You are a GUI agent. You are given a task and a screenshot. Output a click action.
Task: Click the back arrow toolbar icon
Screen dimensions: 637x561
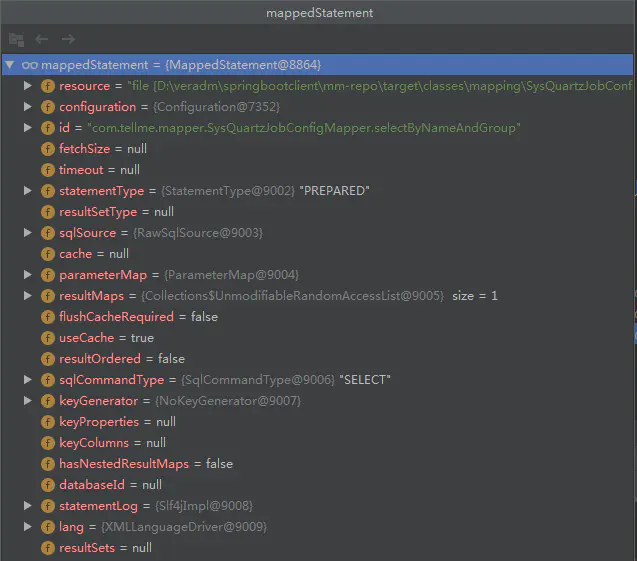pyautogui.click(x=42, y=39)
